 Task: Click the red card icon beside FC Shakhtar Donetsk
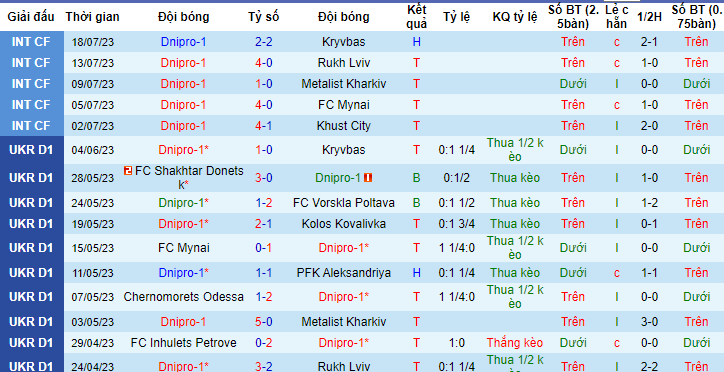[x=128, y=171]
